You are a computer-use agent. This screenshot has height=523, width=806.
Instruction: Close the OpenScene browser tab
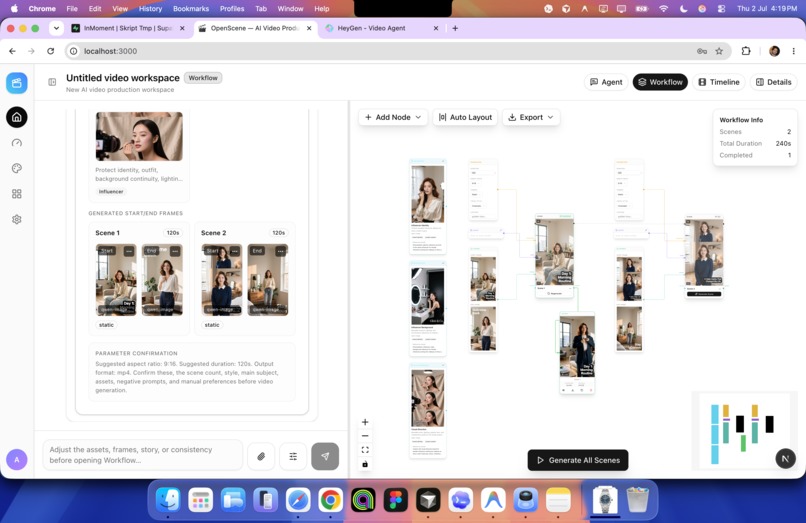[309, 28]
